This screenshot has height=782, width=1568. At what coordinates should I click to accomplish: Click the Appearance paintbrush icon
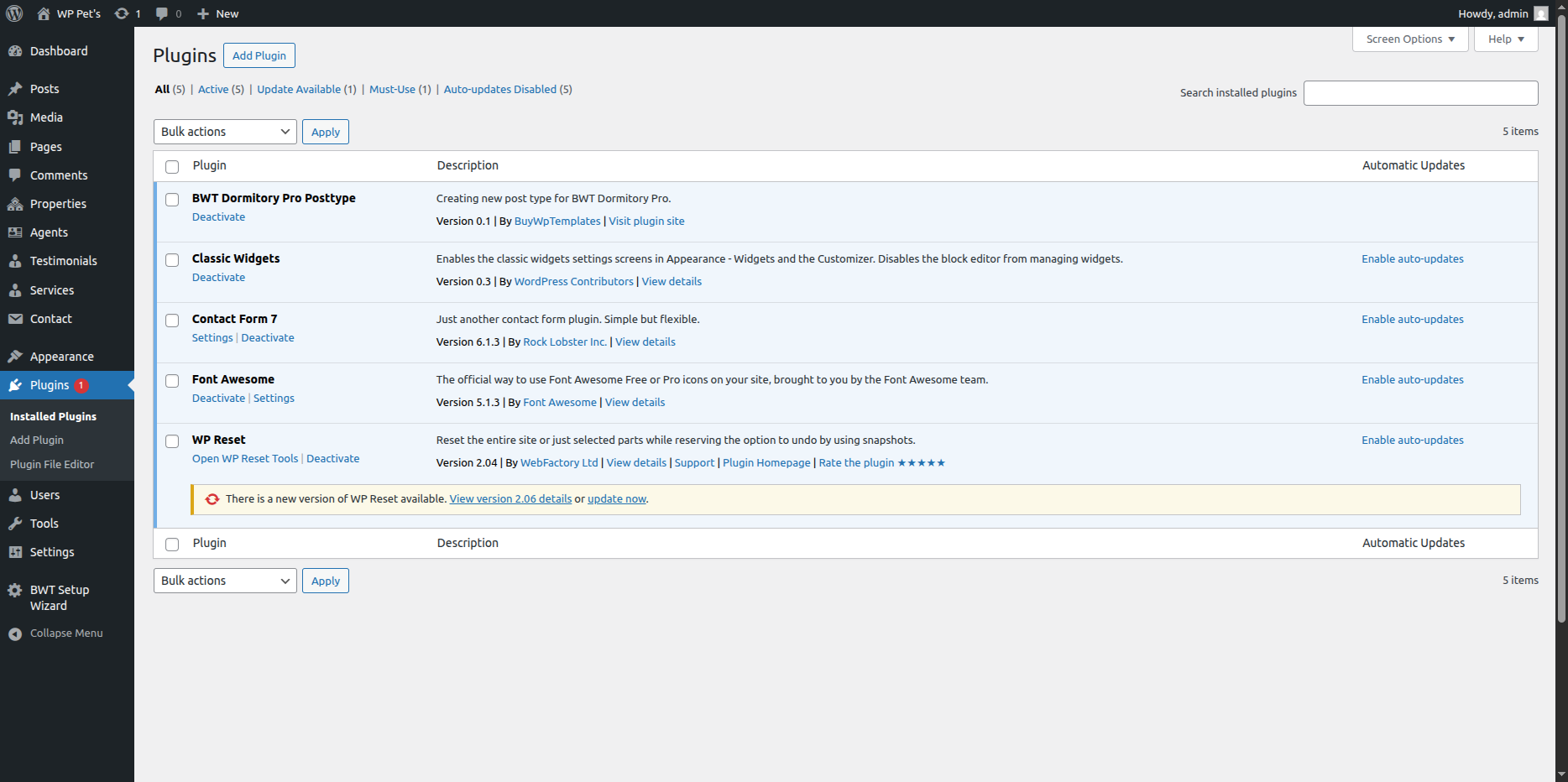[x=15, y=357]
